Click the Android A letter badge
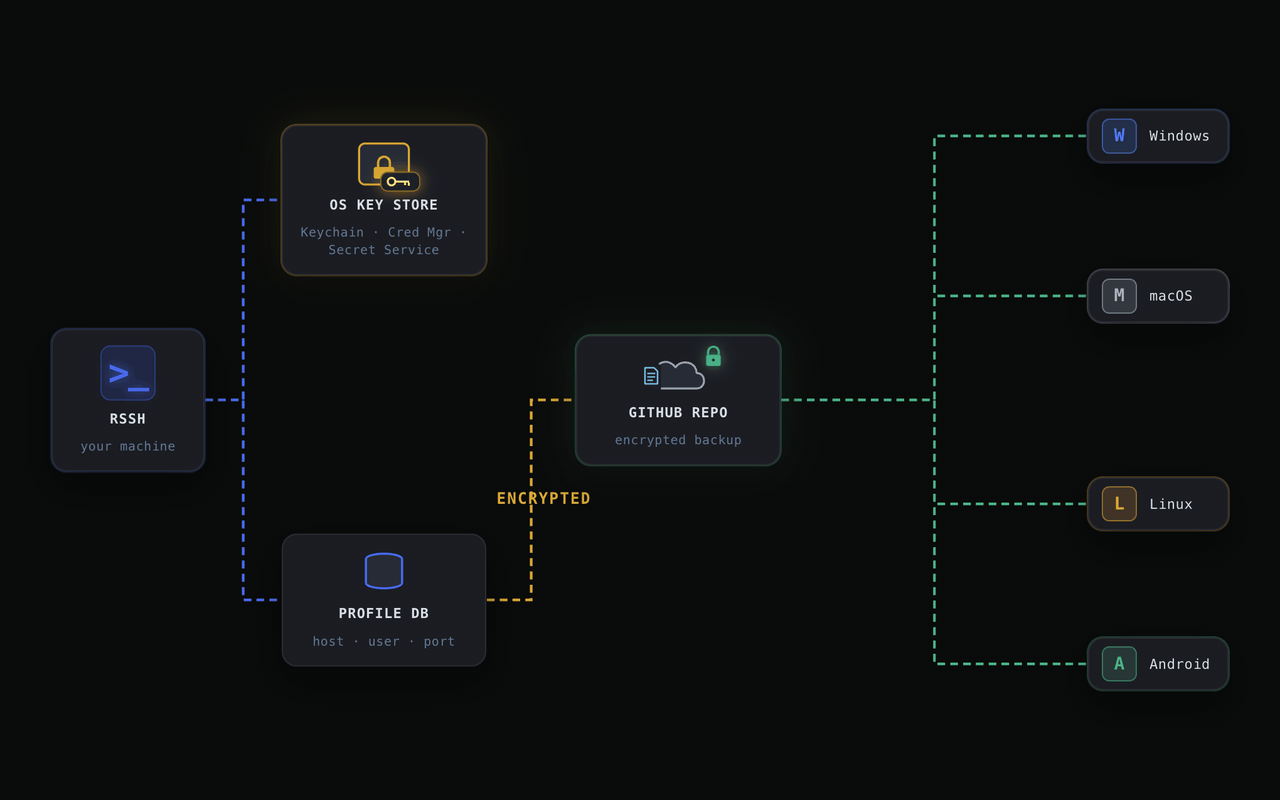Image resolution: width=1280 pixels, height=800 pixels. coord(1119,664)
